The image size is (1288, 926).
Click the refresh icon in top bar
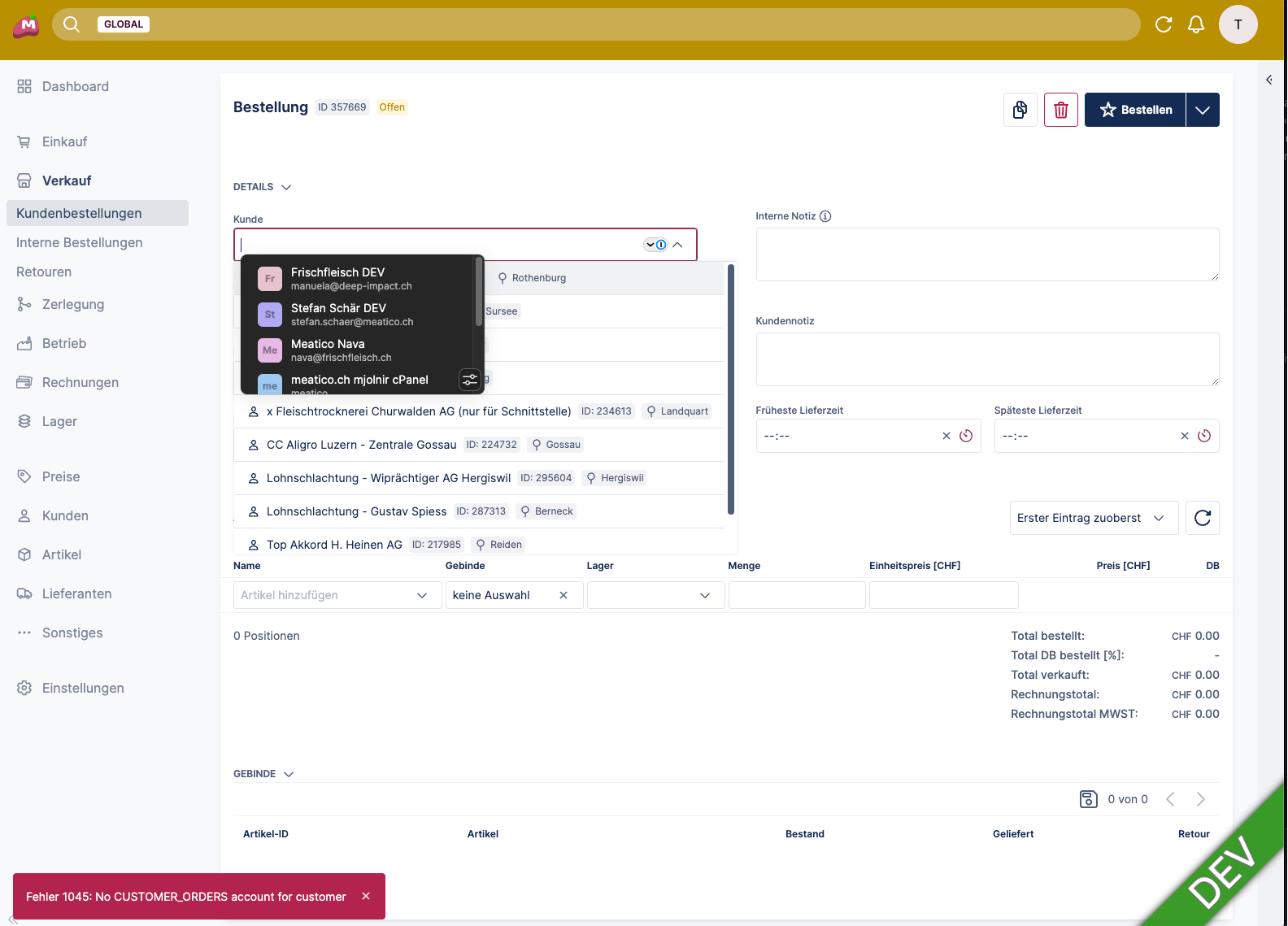[x=1163, y=24]
